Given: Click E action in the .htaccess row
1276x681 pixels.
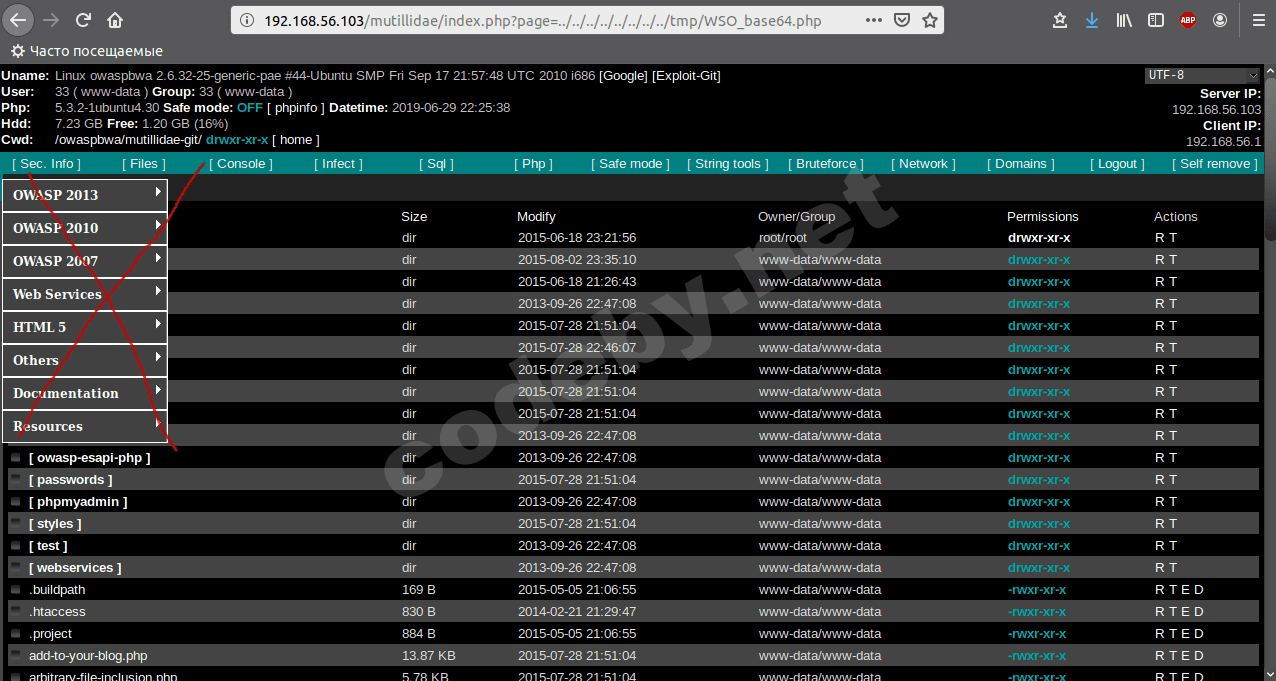Looking at the screenshot, I should pos(1186,612).
